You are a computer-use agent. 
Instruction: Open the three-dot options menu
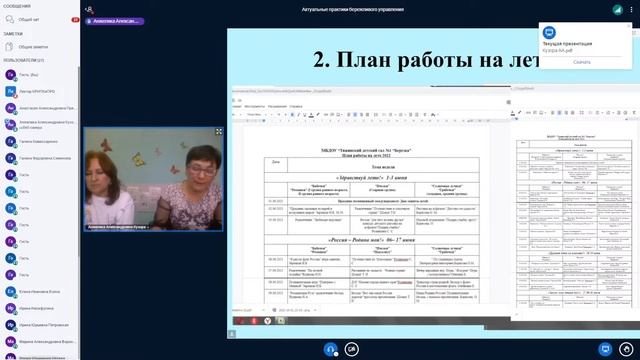pyautogui.click(x=631, y=9)
